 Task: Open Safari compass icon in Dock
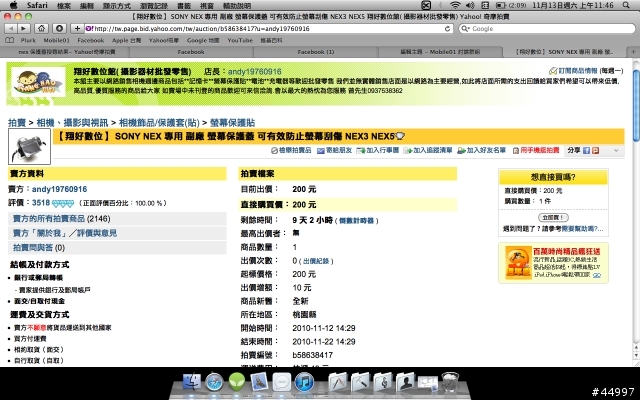tap(214, 382)
